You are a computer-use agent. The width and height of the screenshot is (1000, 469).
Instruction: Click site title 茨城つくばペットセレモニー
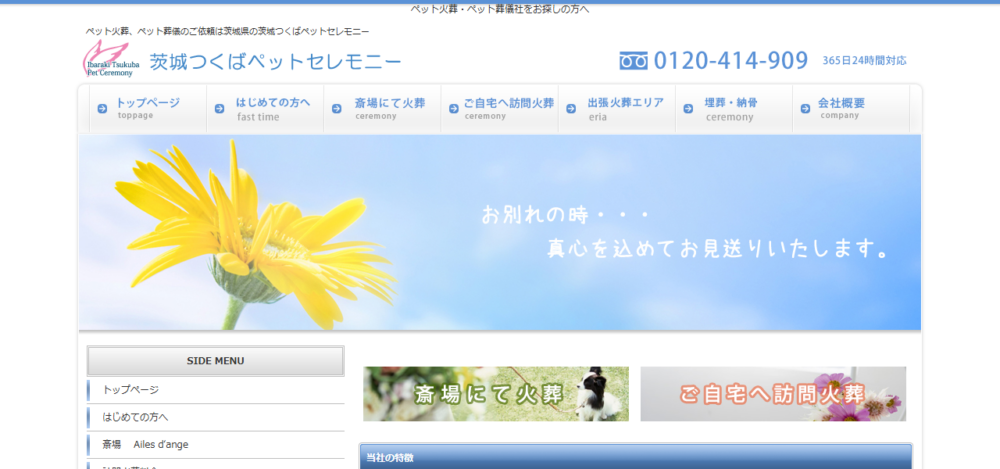(x=276, y=62)
